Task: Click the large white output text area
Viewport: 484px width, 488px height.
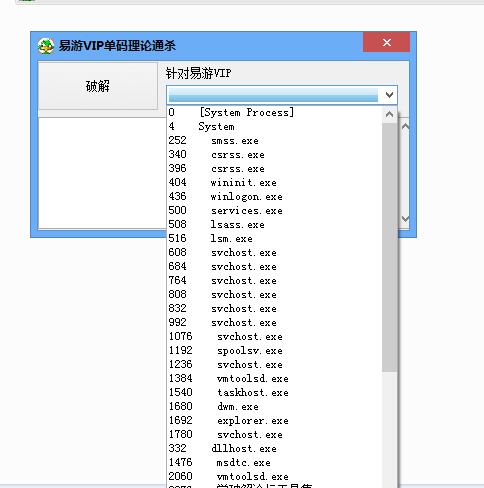Action: coord(103,173)
